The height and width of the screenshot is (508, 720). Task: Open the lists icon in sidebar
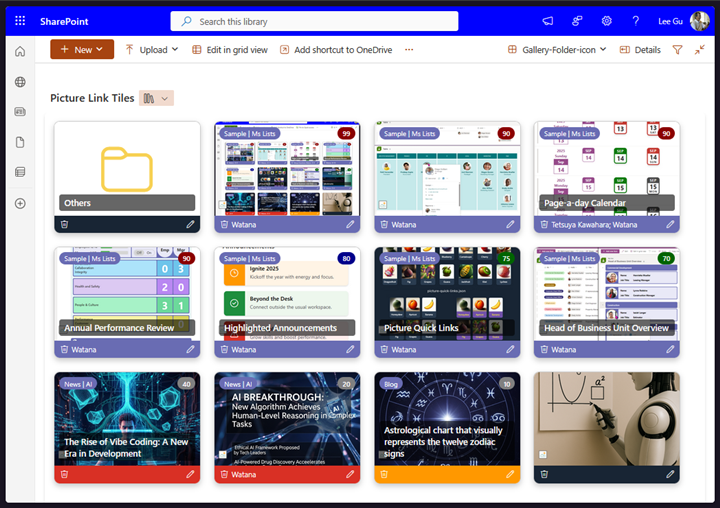[20, 172]
